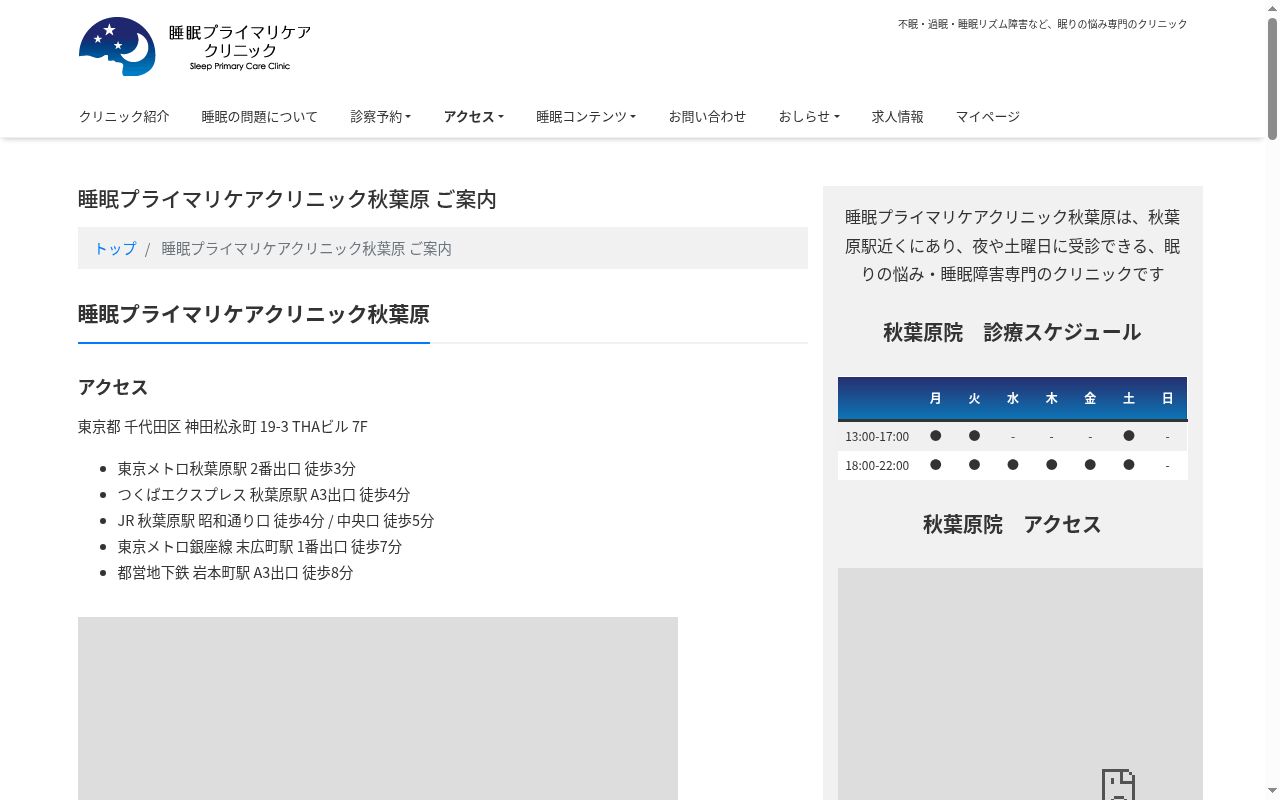Image resolution: width=1280 pixels, height=800 pixels.
Task: Click the 水 column header in schedule
Action: (1013, 398)
